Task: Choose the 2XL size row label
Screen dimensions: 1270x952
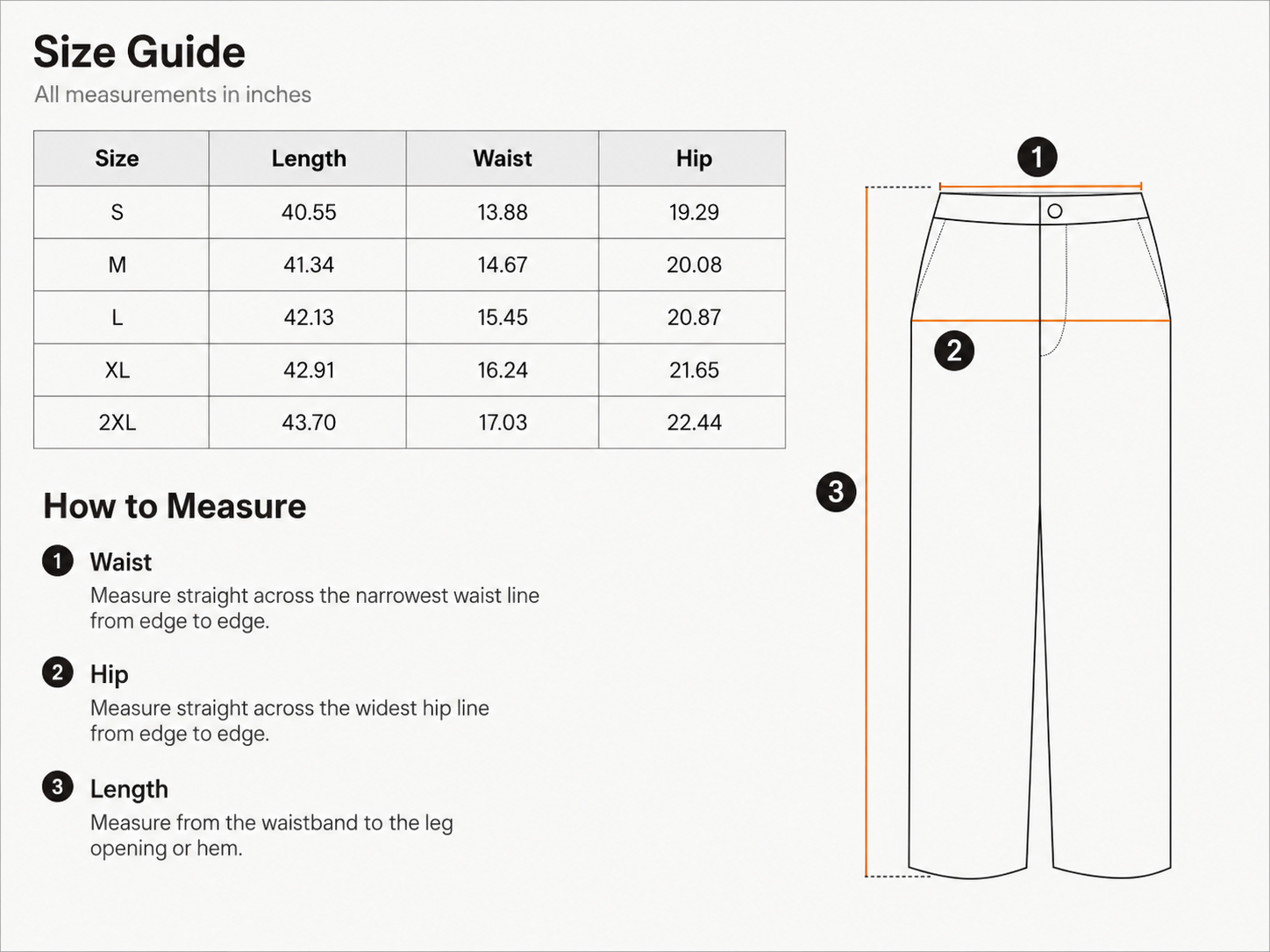Action: point(117,423)
